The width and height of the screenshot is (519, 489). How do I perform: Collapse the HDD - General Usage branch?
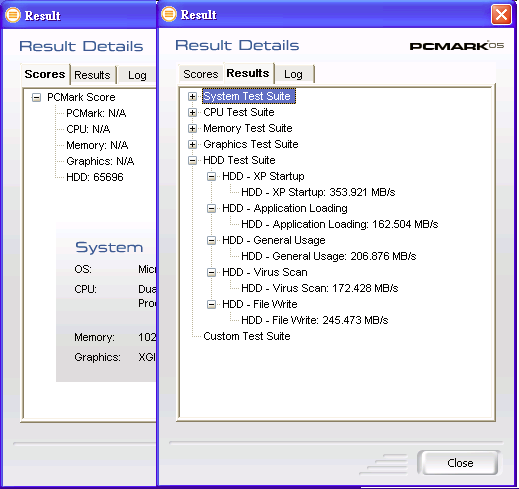pyautogui.click(x=211, y=240)
